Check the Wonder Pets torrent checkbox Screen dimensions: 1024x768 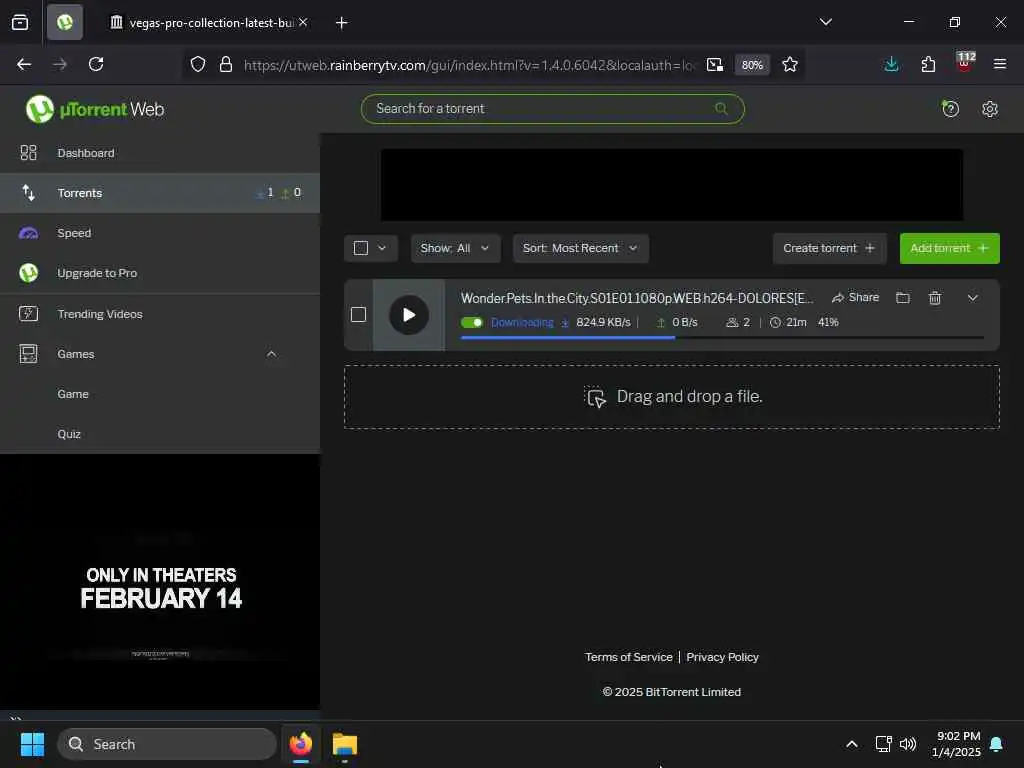tap(358, 315)
